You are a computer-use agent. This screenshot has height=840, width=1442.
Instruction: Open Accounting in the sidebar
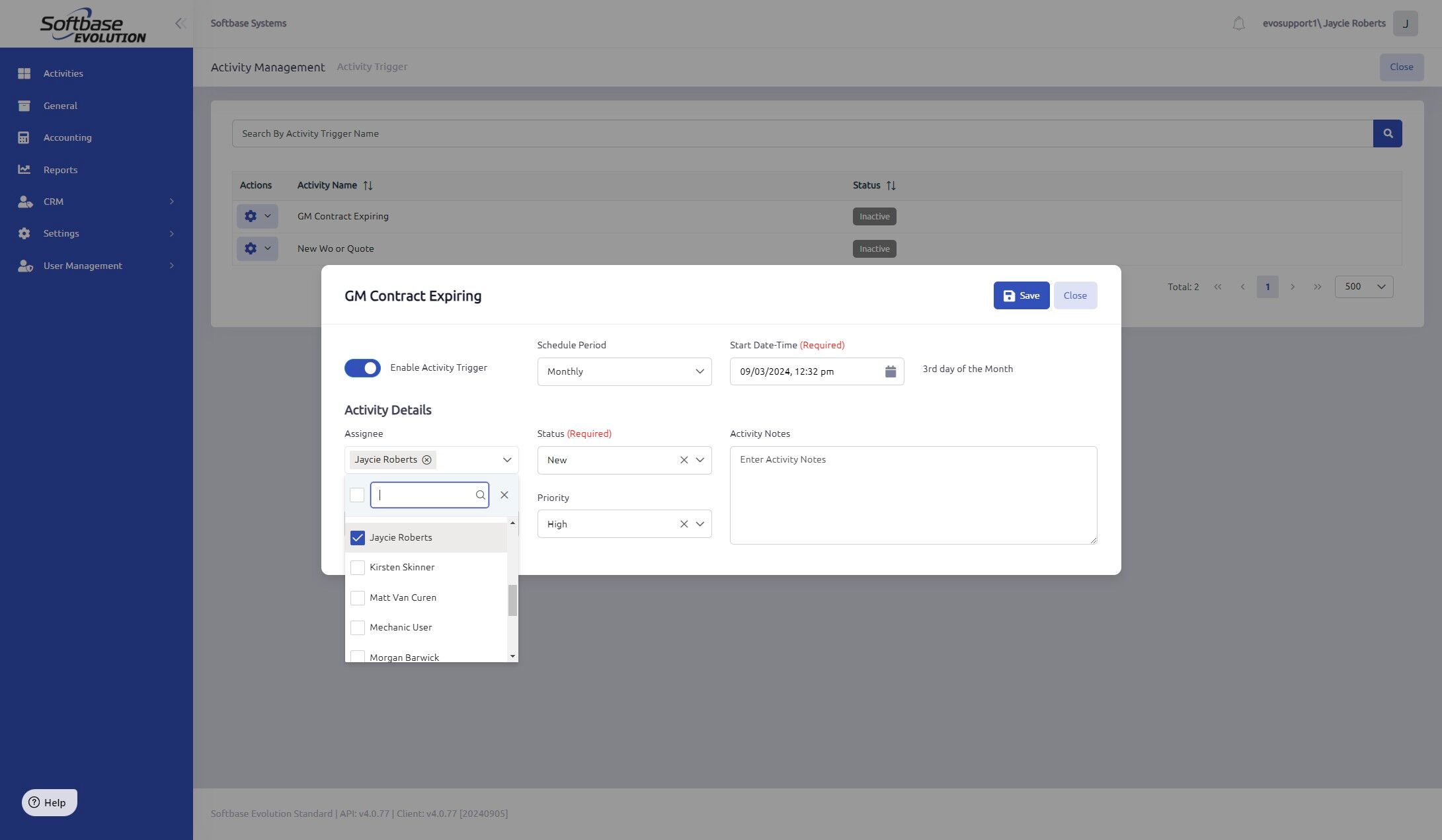click(x=67, y=137)
